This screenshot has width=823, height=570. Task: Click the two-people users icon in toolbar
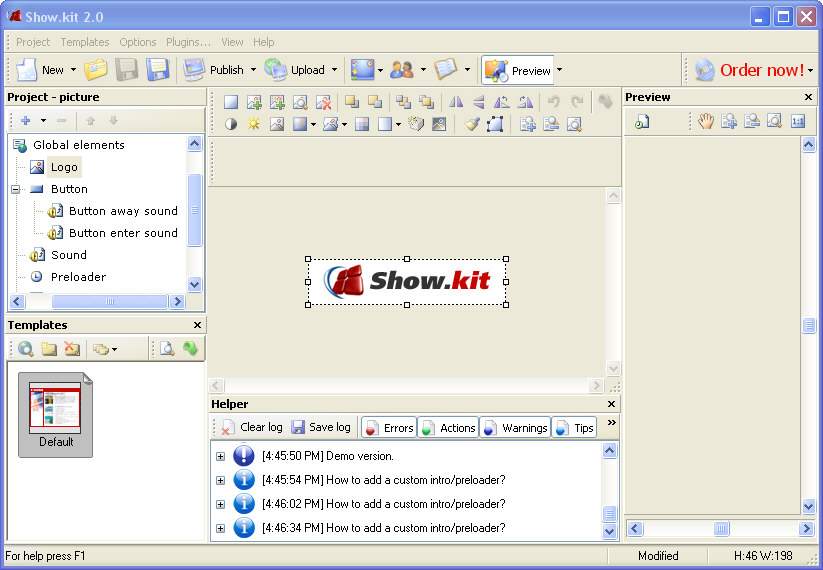[x=402, y=70]
